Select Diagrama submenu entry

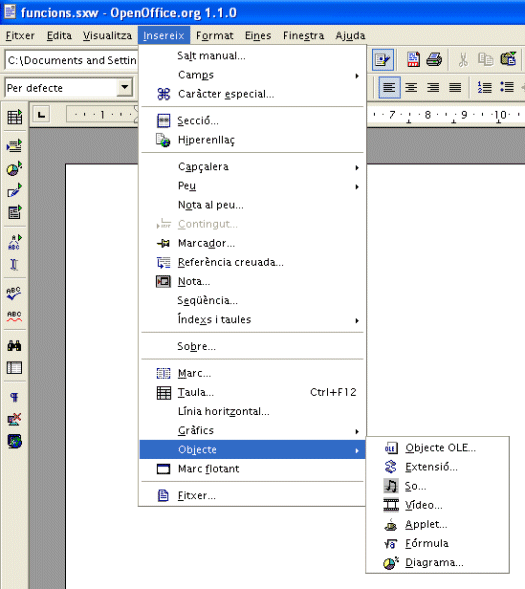(438, 563)
